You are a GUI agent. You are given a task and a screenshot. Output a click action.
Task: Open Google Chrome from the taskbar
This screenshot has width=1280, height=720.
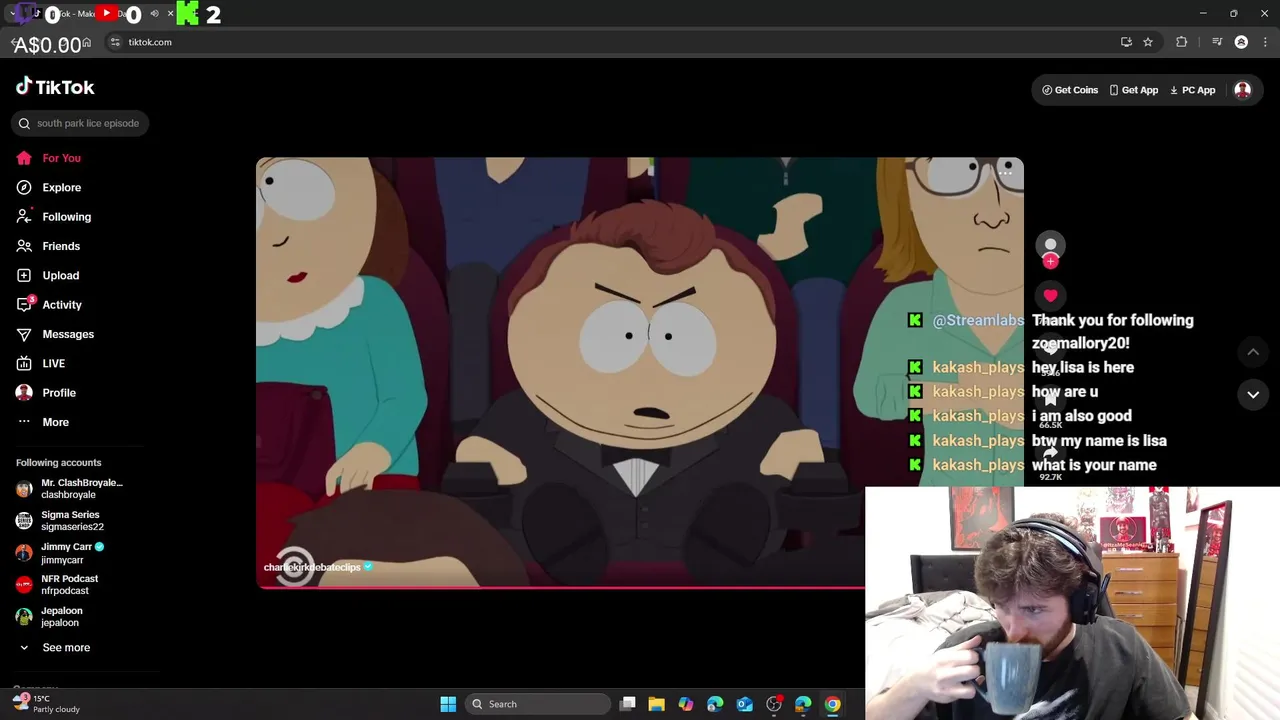pos(832,704)
